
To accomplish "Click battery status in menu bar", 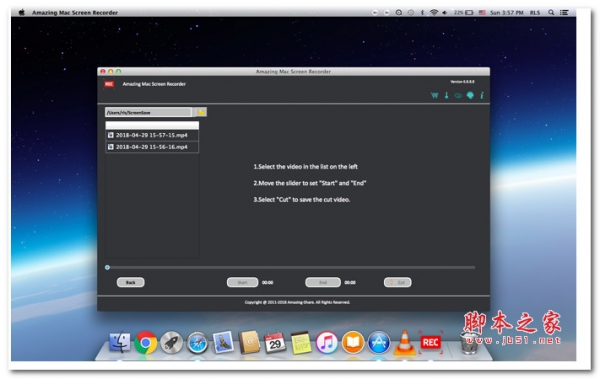I will pos(464,13).
